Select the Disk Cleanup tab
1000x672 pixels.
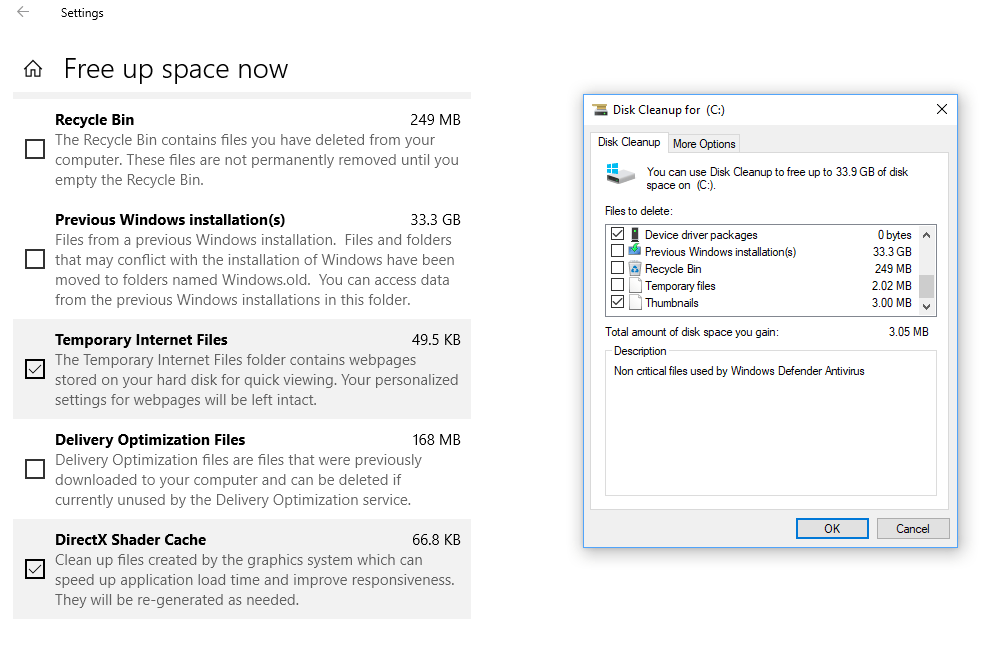(629, 142)
